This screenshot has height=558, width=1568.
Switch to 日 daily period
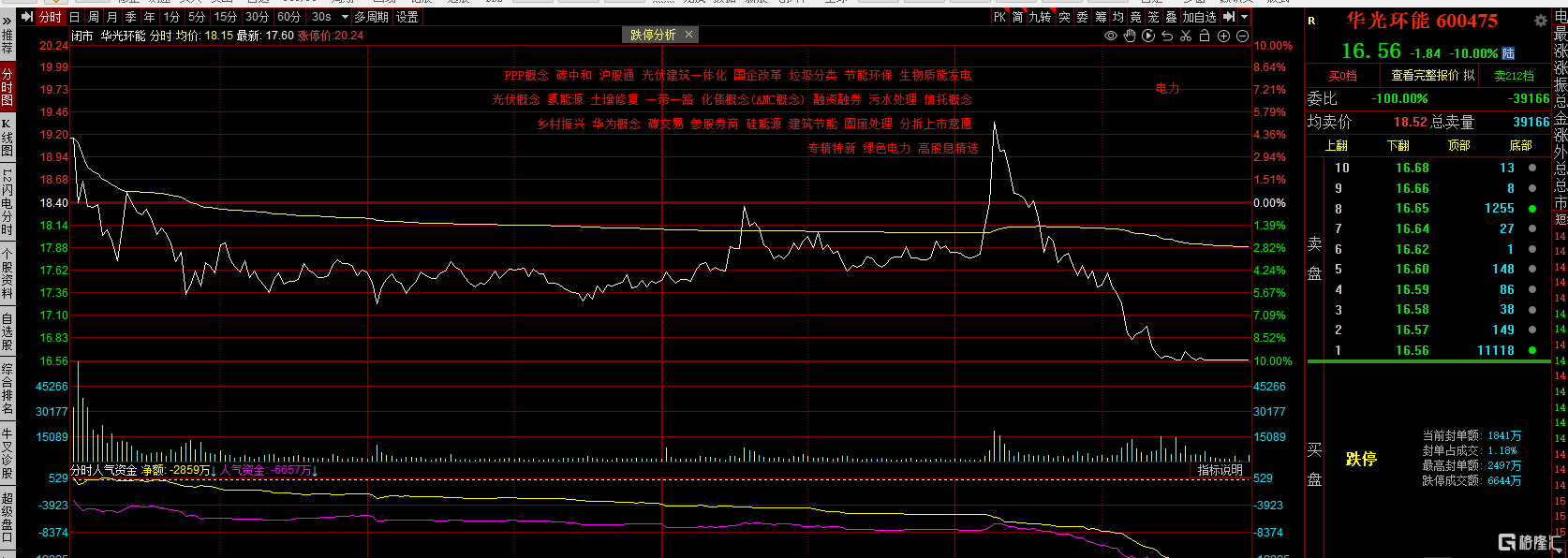pyautogui.click(x=75, y=17)
